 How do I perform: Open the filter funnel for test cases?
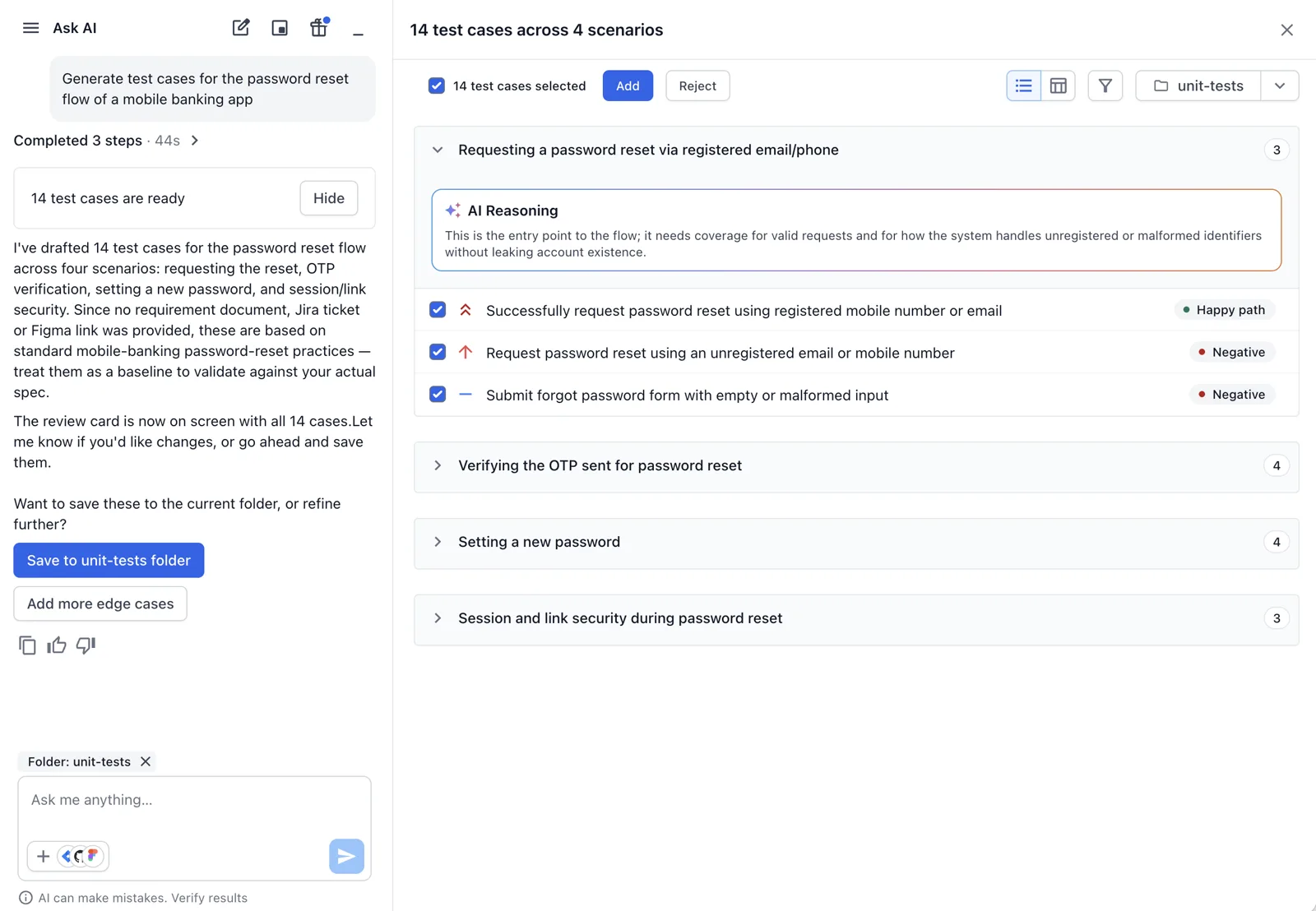point(1105,86)
